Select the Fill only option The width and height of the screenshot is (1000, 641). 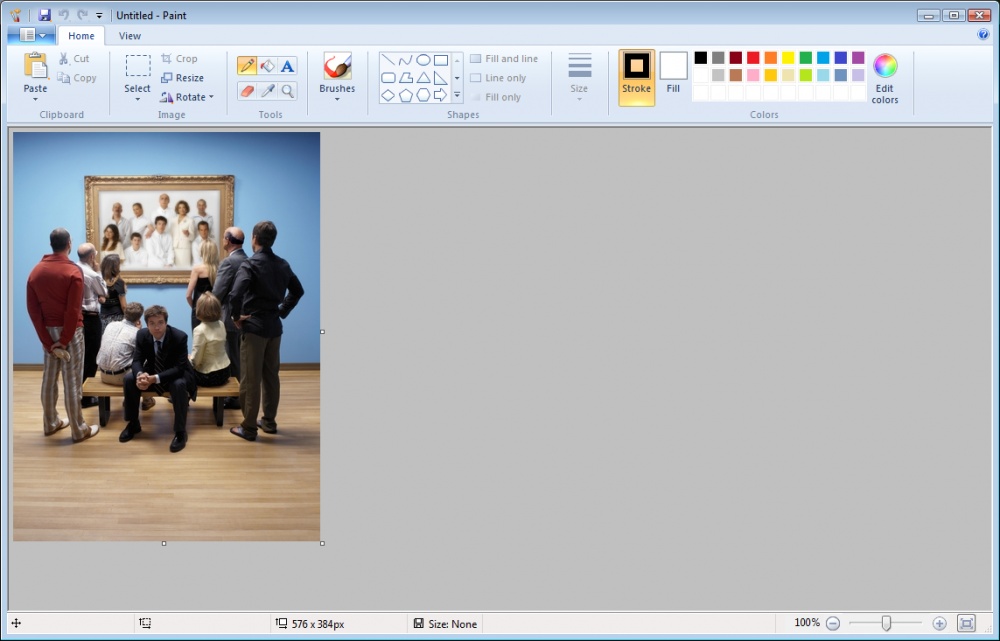click(496, 97)
